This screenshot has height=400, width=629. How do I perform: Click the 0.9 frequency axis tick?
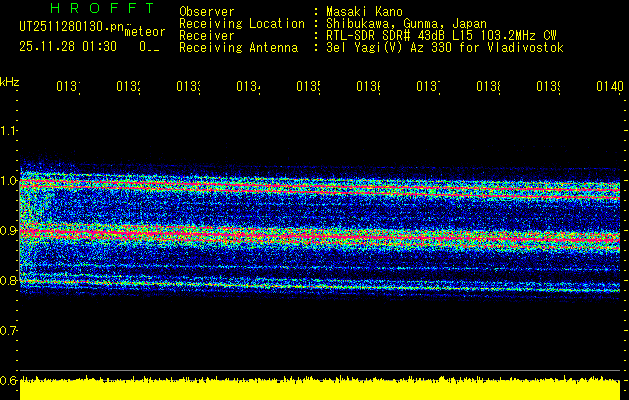(9, 231)
